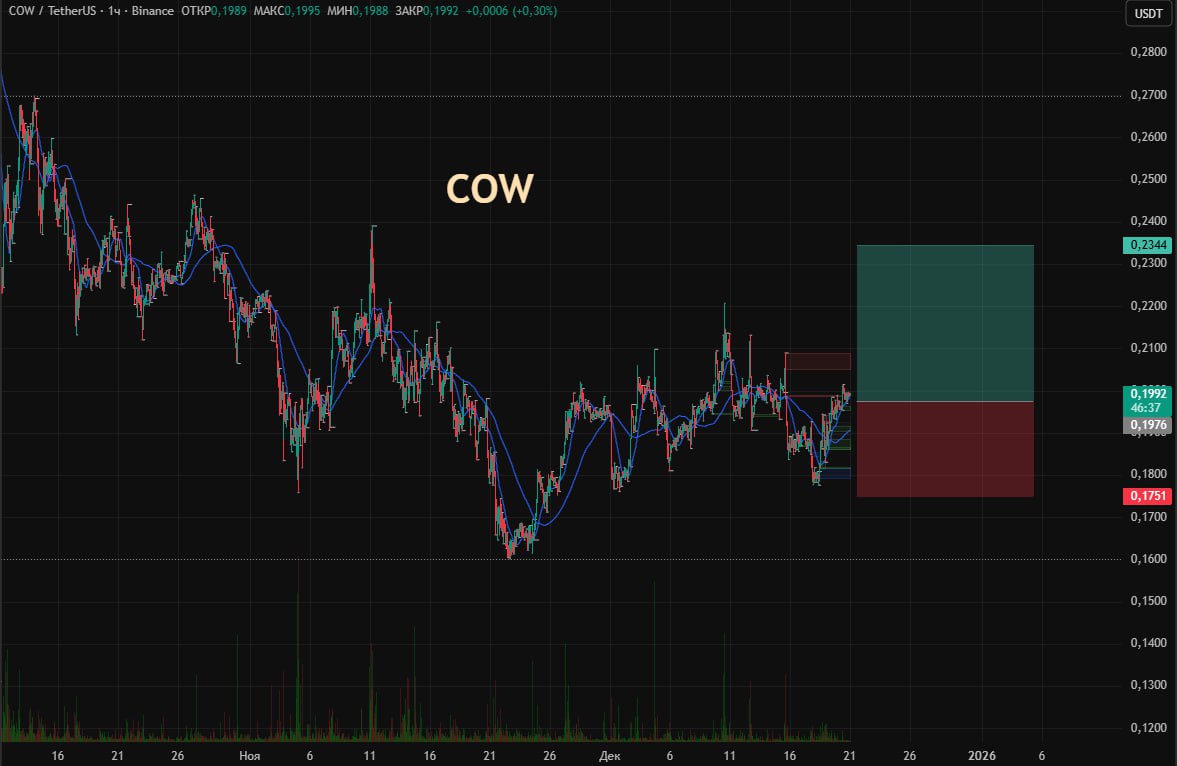Click the Ноя month label on time axis
This screenshot has width=1177, height=766.
249,755
